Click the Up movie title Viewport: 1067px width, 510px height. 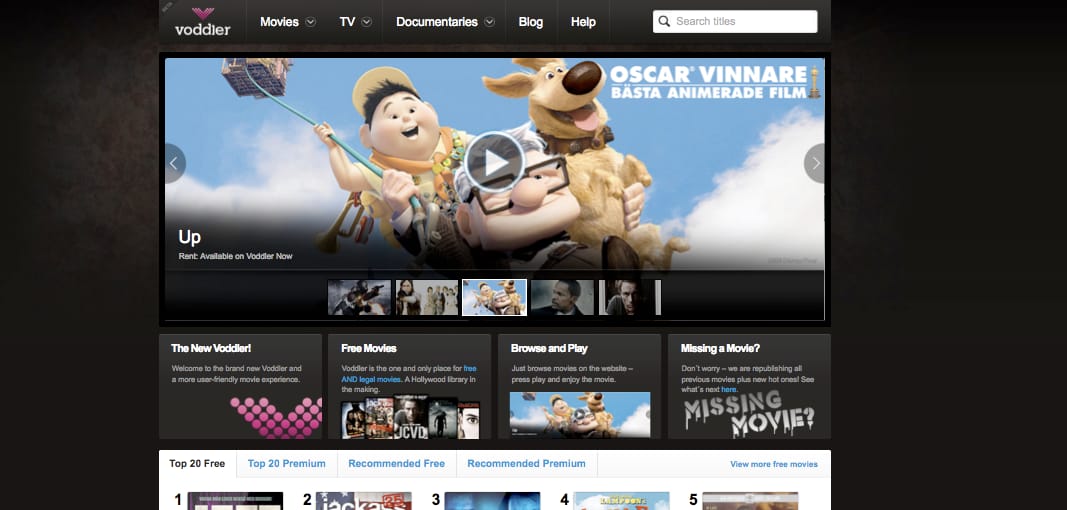coord(189,237)
